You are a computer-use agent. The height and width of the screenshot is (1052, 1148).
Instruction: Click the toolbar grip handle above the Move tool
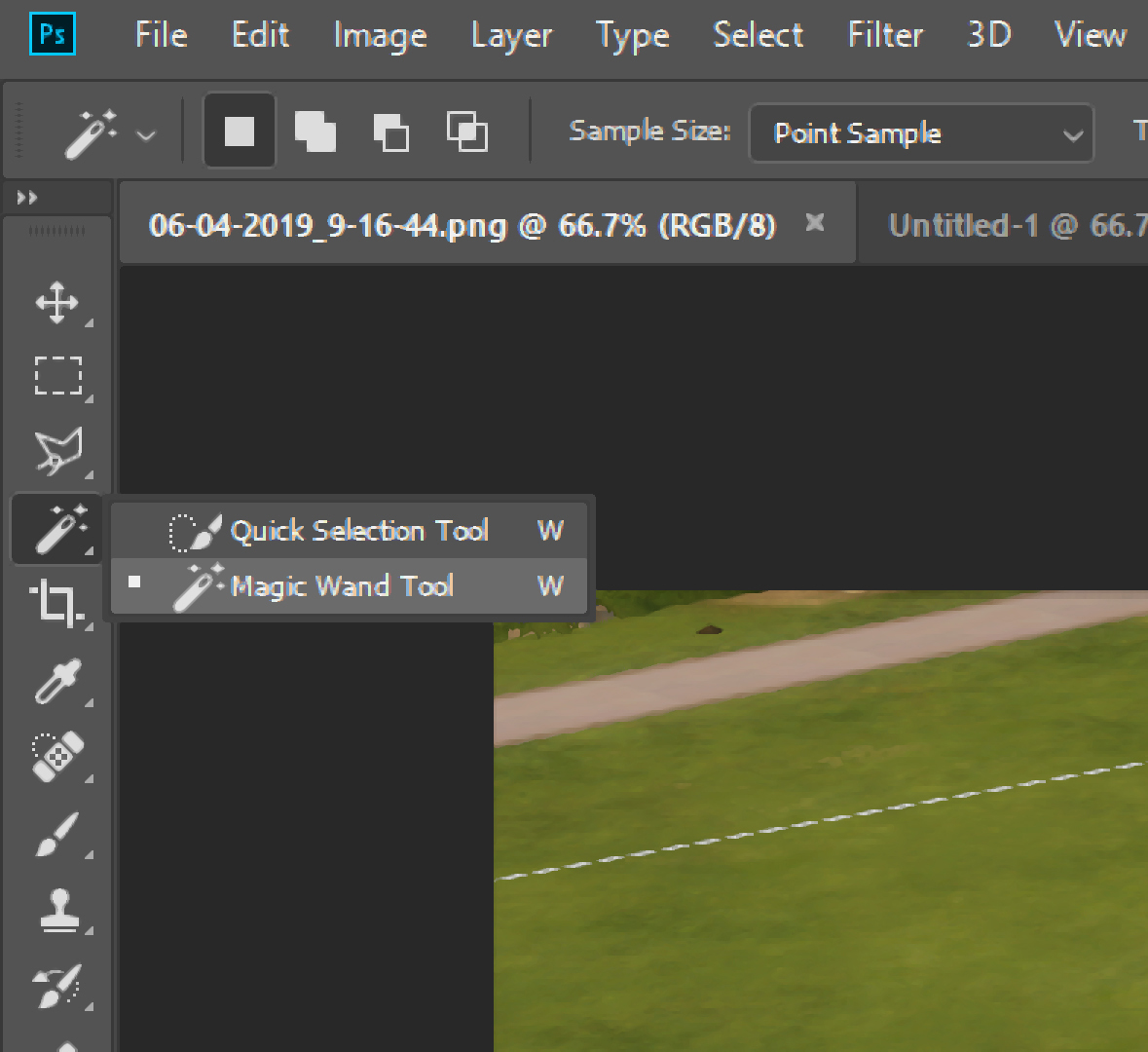[x=57, y=232]
